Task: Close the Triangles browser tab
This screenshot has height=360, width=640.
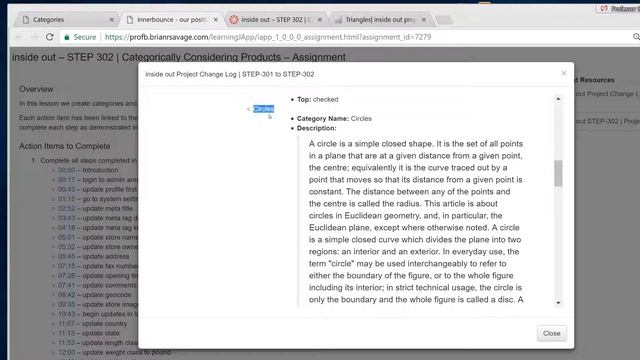Action: click(424, 20)
